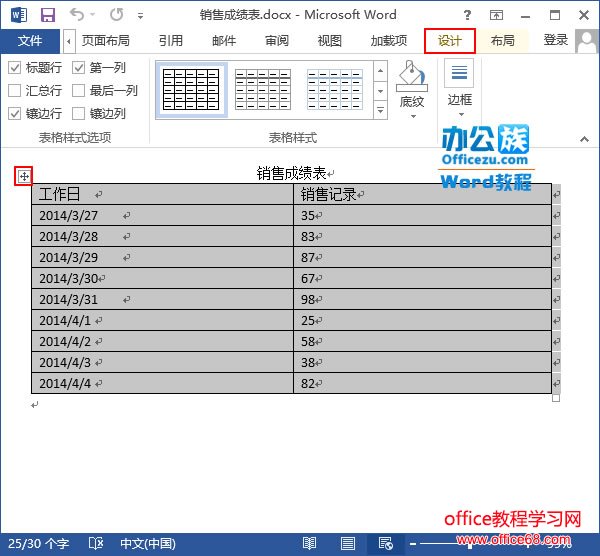Click the 中文(中国) language indicator
The height and width of the screenshot is (556, 600).
[x=148, y=544]
